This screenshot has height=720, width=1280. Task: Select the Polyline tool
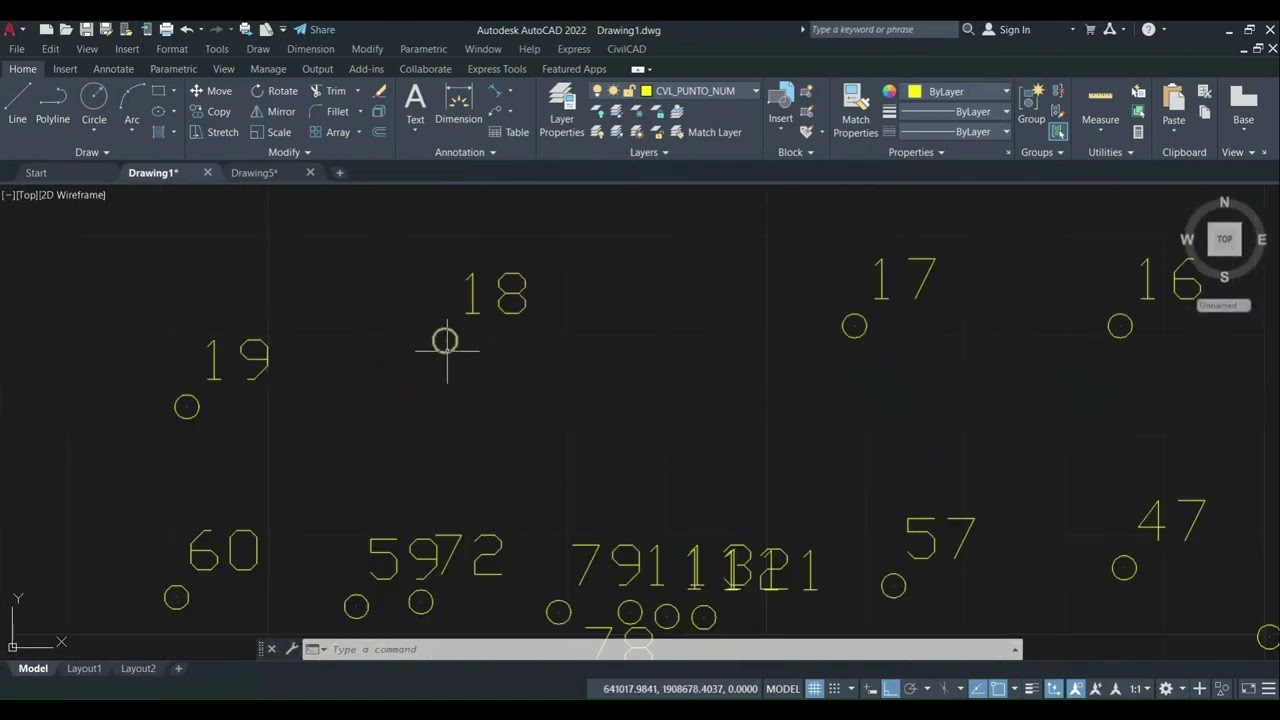(53, 104)
